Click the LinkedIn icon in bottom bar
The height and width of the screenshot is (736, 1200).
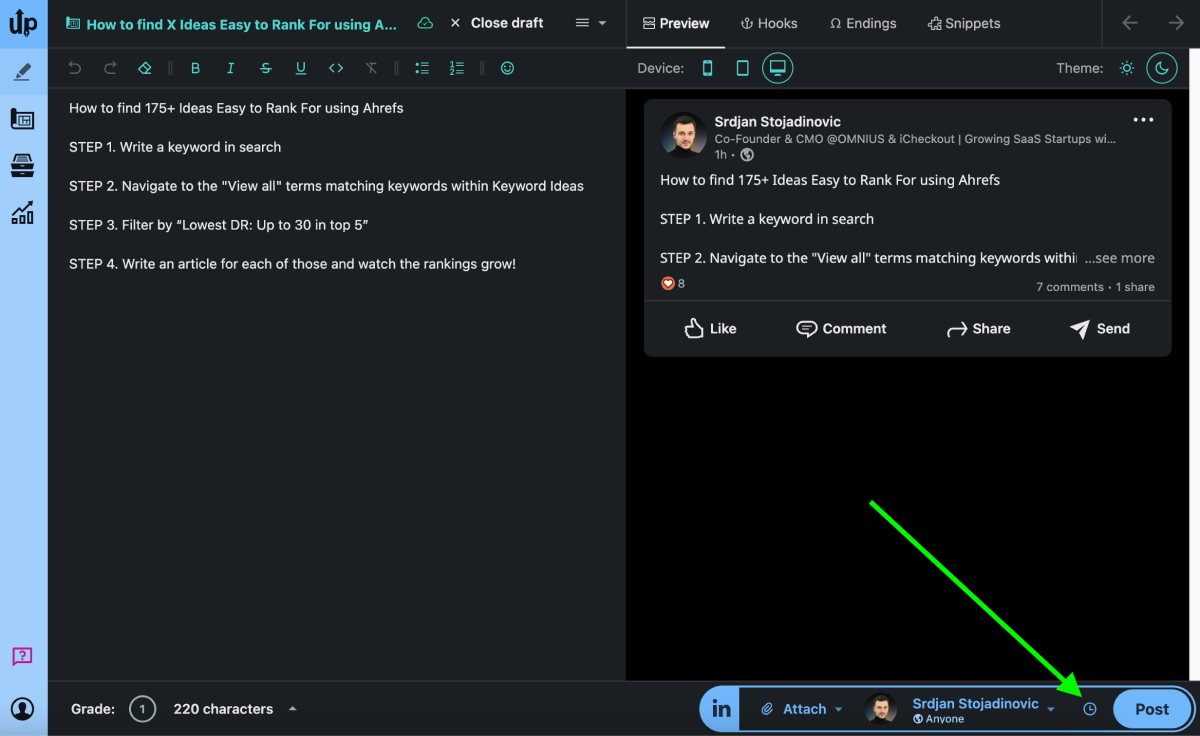[719, 708]
